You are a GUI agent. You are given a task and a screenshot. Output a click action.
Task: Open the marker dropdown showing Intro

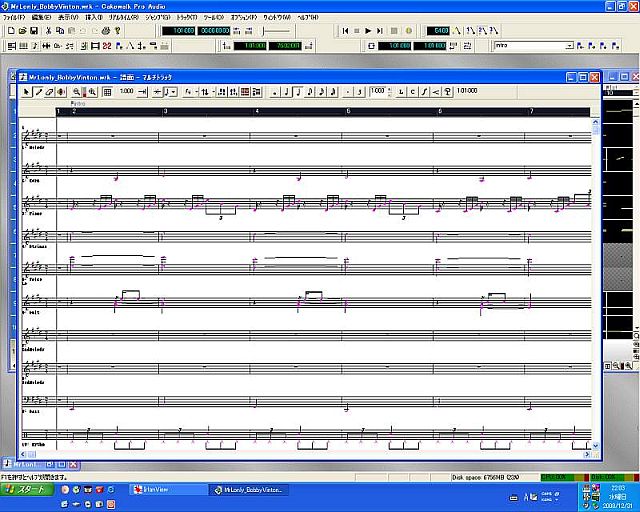tap(569, 46)
